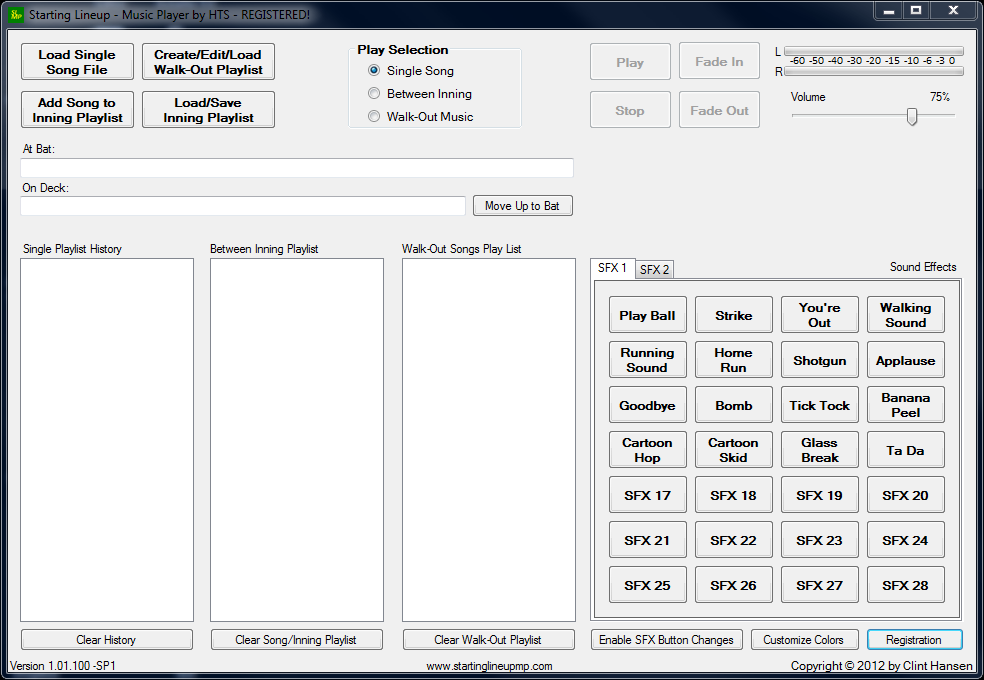Open the Registration button
This screenshot has height=680, width=984.
[x=914, y=639]
